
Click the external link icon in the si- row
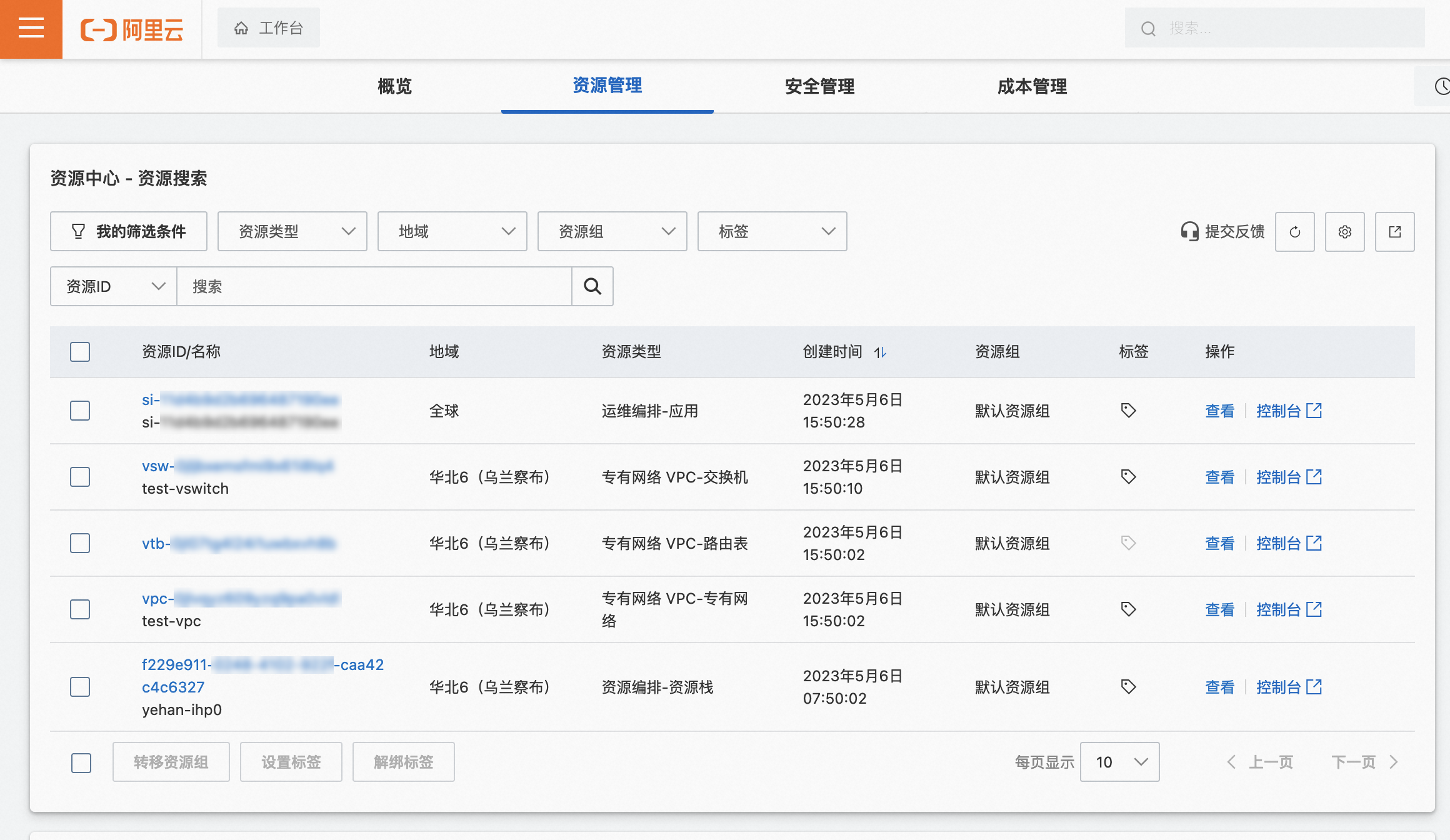(x=1314, y=411)
